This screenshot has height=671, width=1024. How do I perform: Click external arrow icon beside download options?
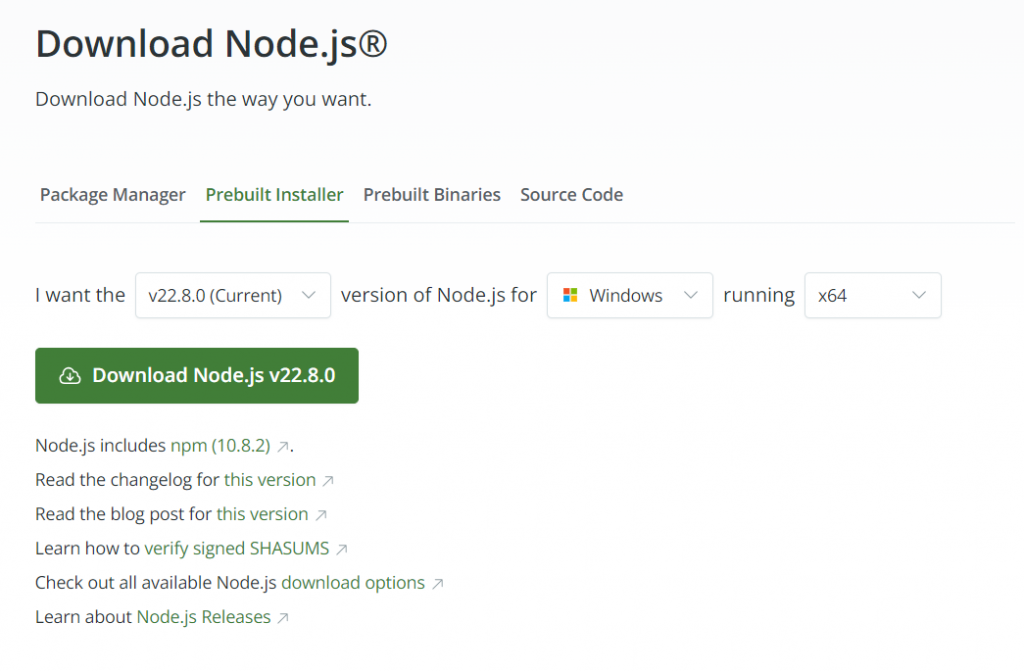(x=437, y=583)
